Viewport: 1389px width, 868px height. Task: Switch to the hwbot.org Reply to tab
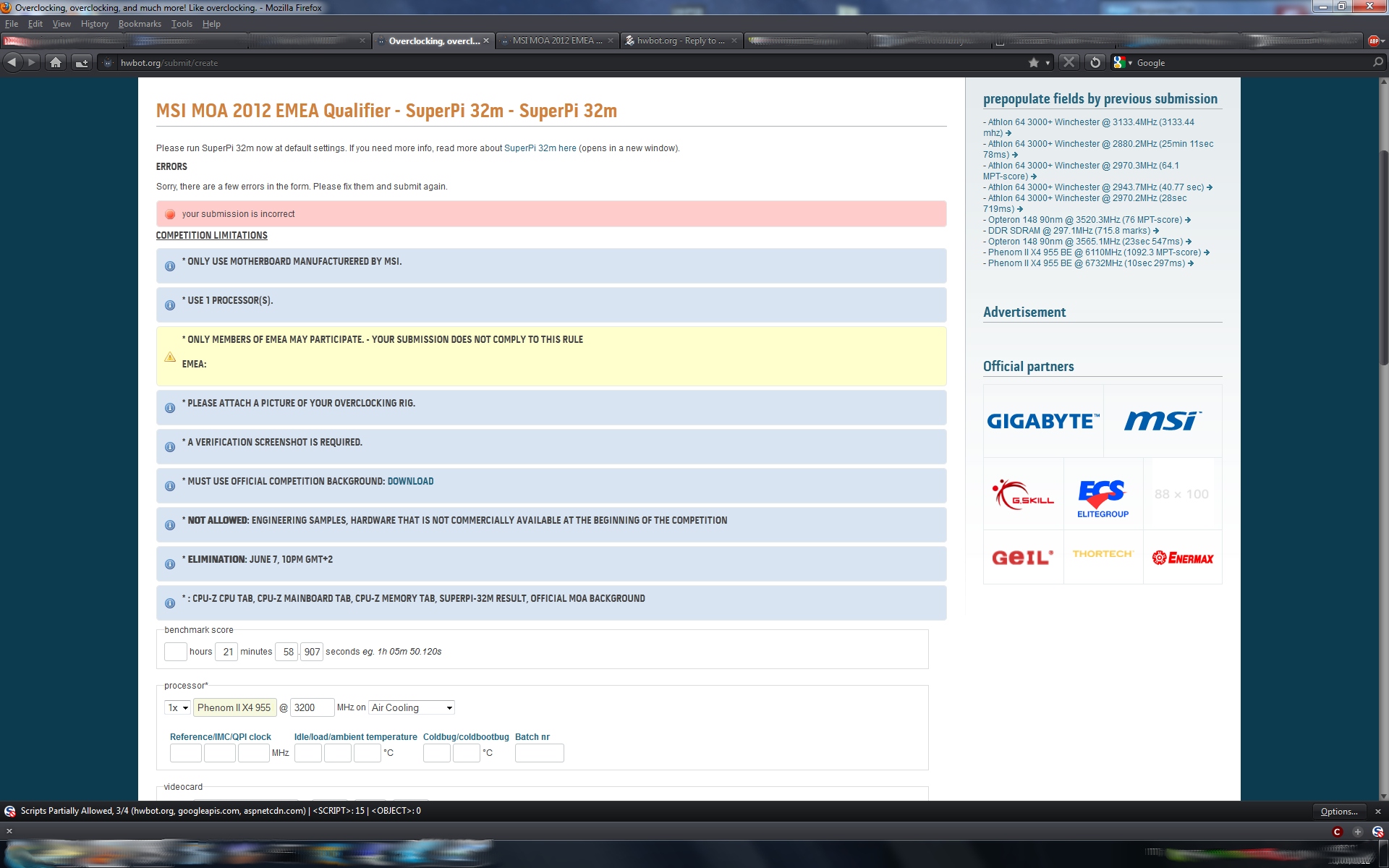pyautogui.click(x=681, y=41)
